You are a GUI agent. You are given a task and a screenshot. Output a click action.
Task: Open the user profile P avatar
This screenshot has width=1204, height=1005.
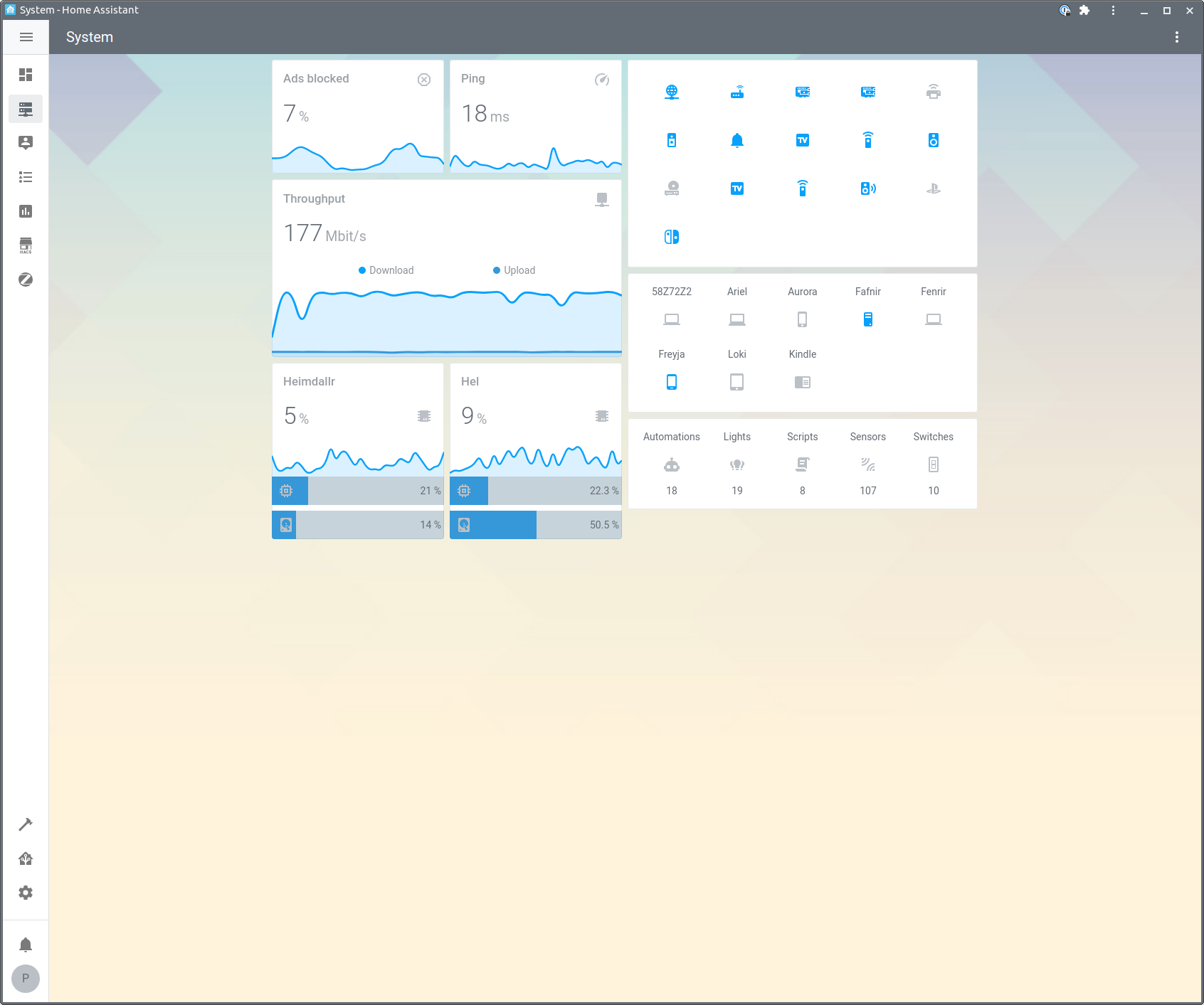26,978
